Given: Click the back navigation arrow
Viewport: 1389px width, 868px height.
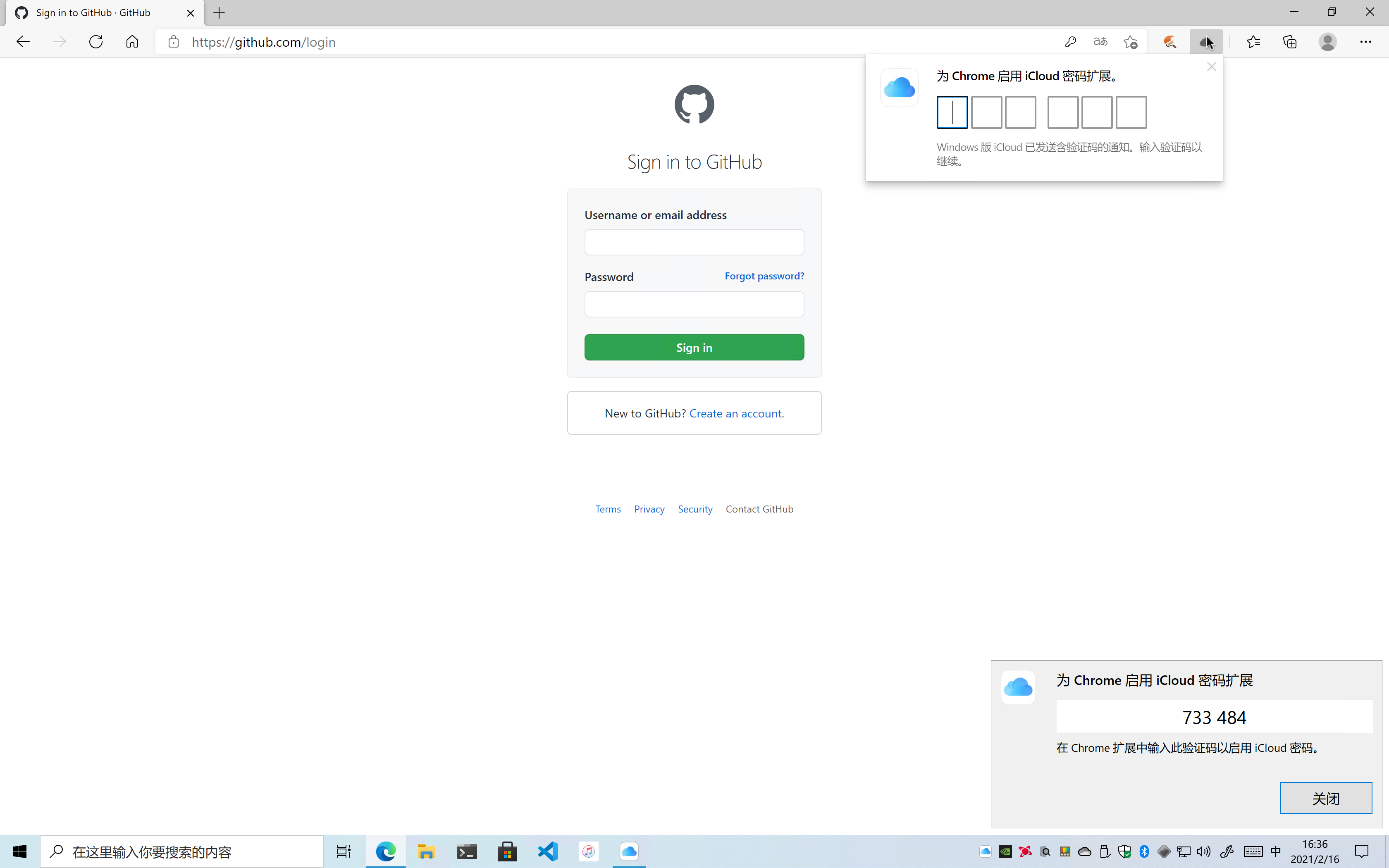Looking at the screenshot, I should tap(23, 42).
